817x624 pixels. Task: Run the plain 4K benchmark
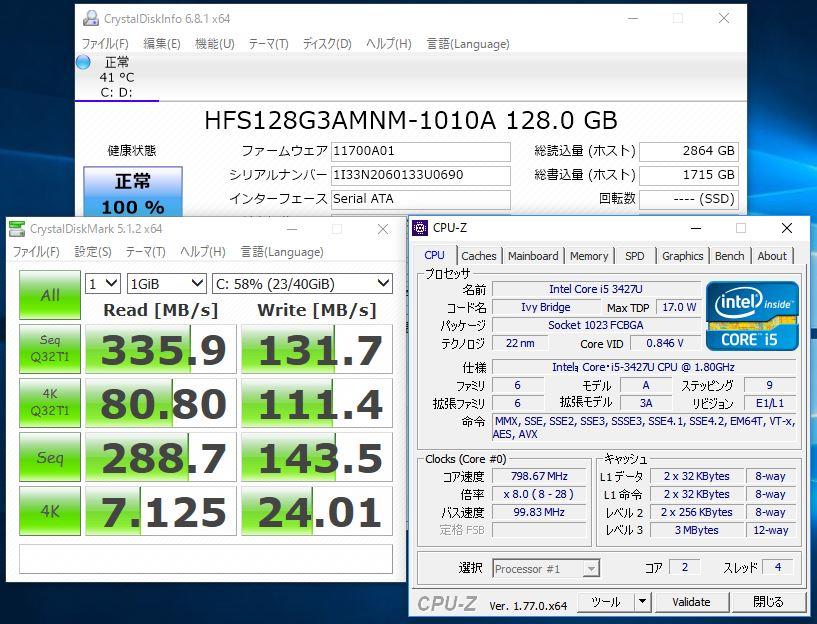coord(50,511)
